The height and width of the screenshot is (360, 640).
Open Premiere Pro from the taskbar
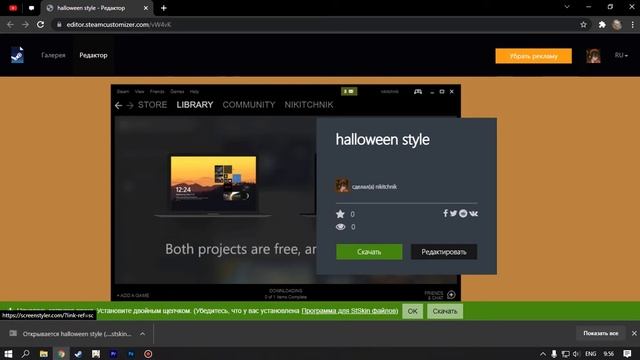[x=113, y=353]
